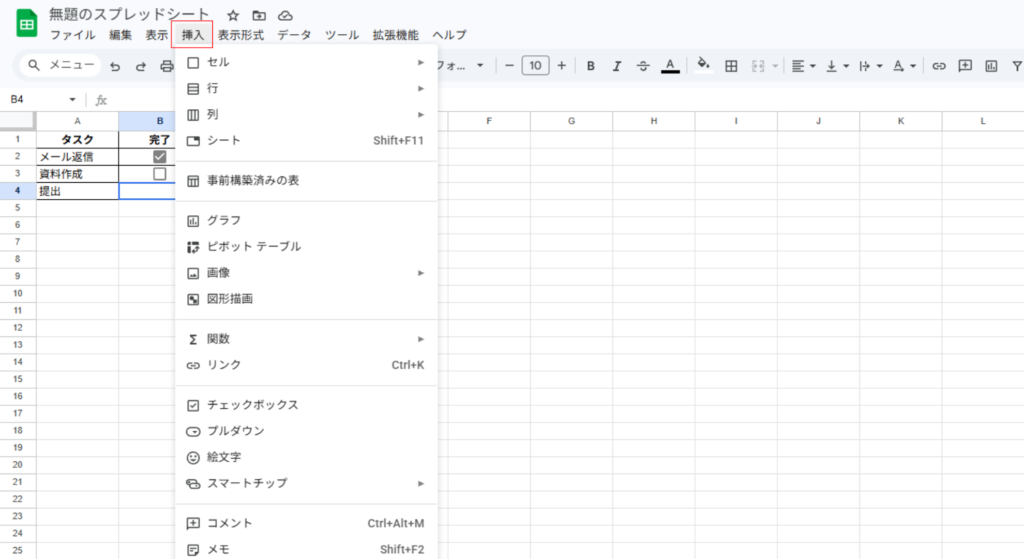The width and height of the screenshot is (1024, 559).
Task: Toggle strikethrough formatting
Action: pos(643,66)
